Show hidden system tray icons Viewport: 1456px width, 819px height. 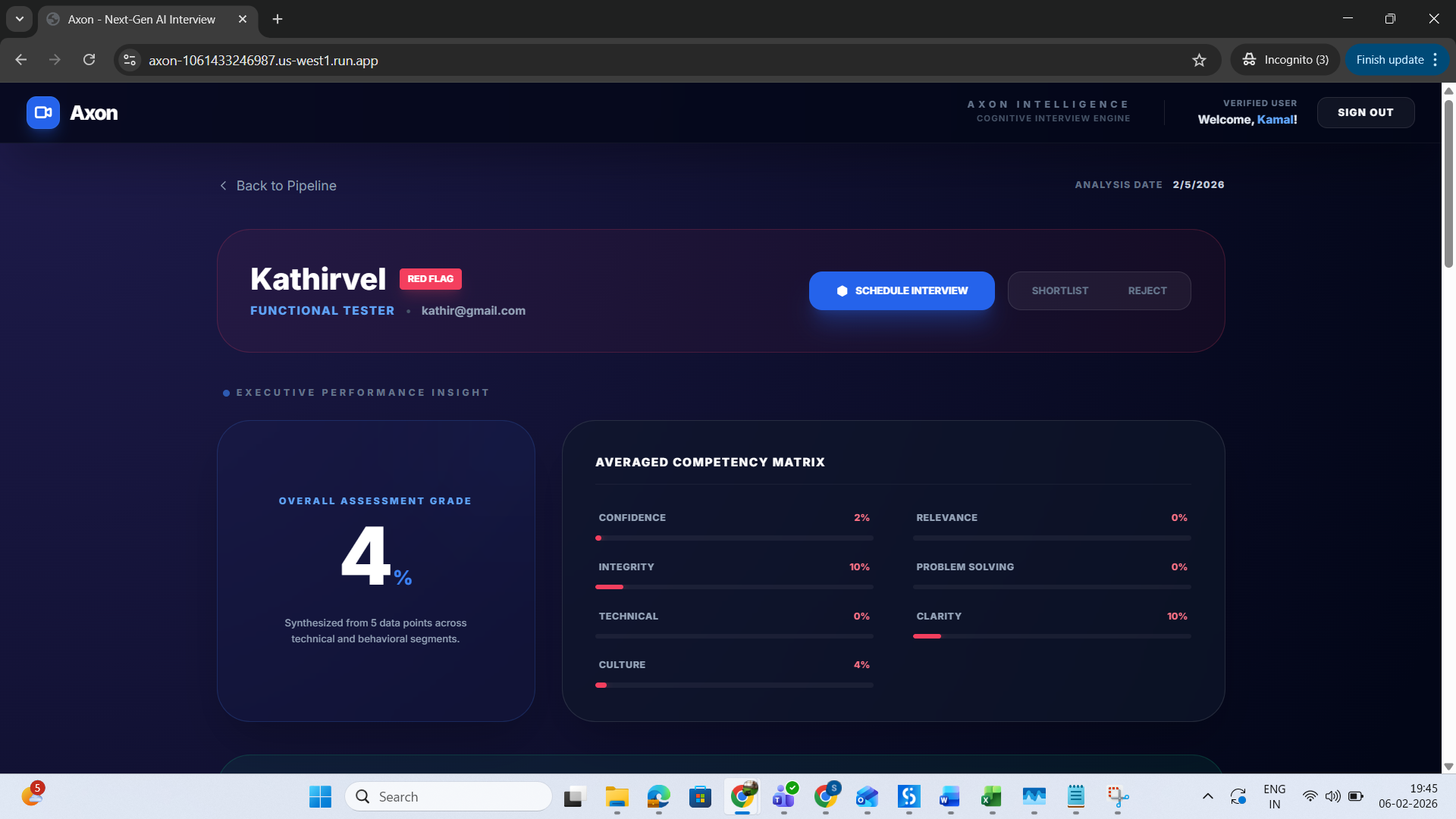1207,796
